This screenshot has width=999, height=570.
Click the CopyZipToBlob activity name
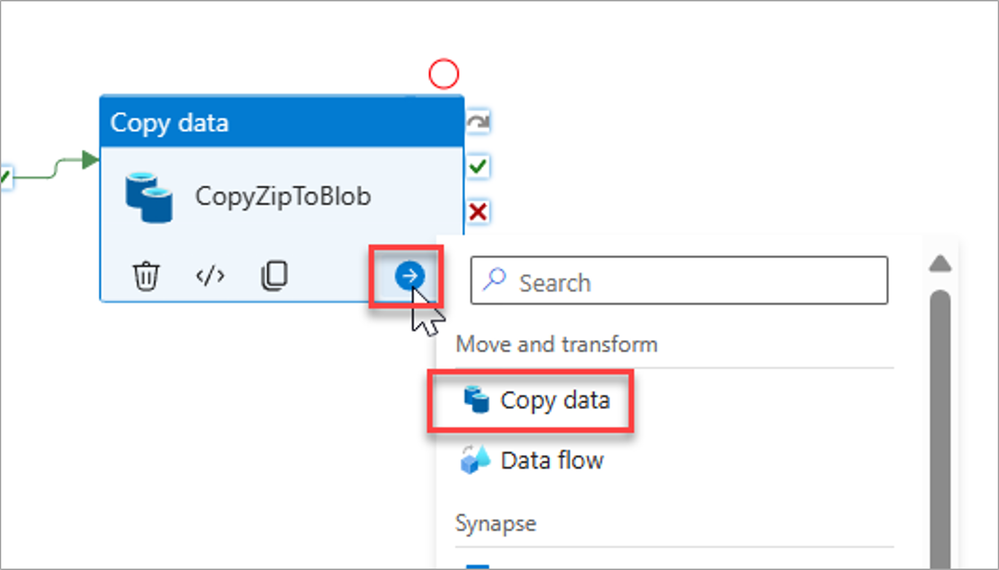[x=283, y=197]
